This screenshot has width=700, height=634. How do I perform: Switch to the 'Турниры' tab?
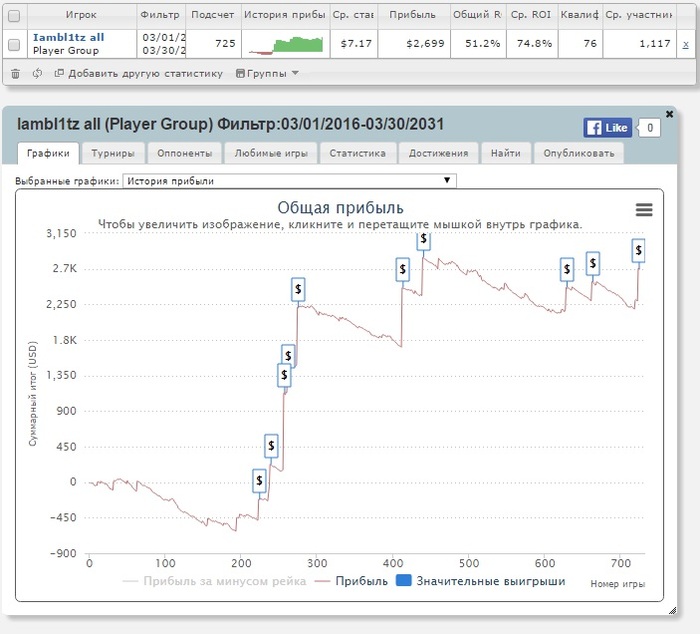point(113,154)
